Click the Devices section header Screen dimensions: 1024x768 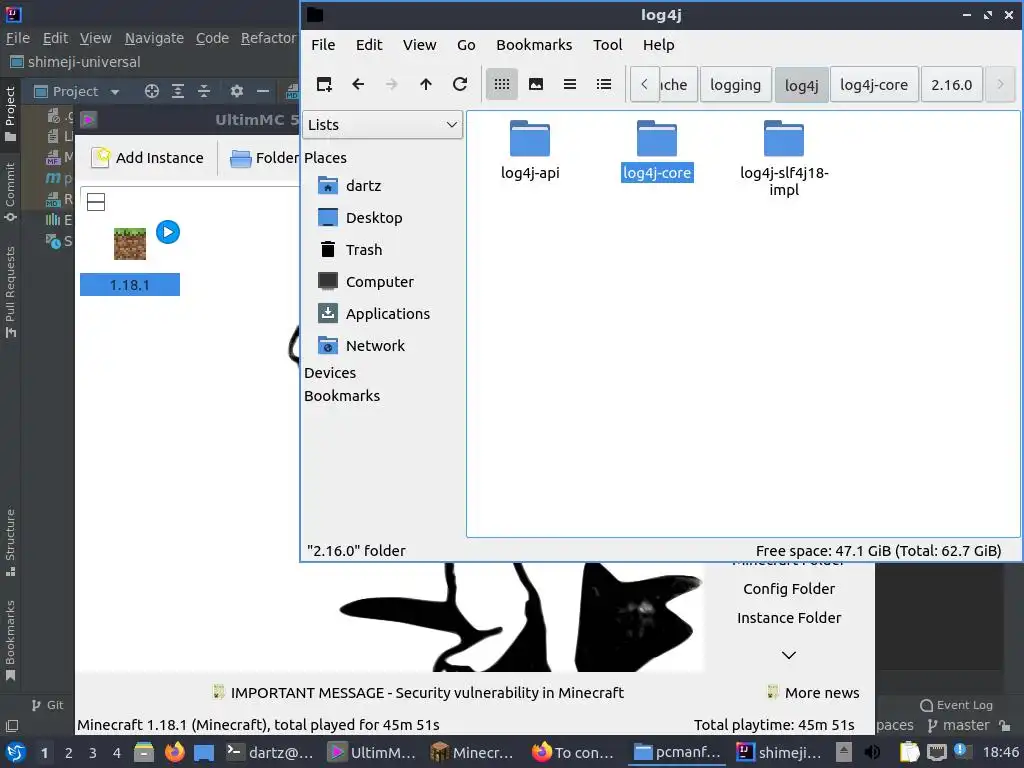click(x=330, y=373)
